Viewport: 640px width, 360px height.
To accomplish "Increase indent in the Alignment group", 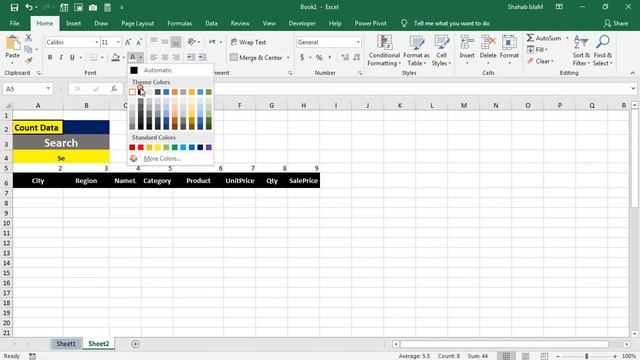I will pos(202,58).
